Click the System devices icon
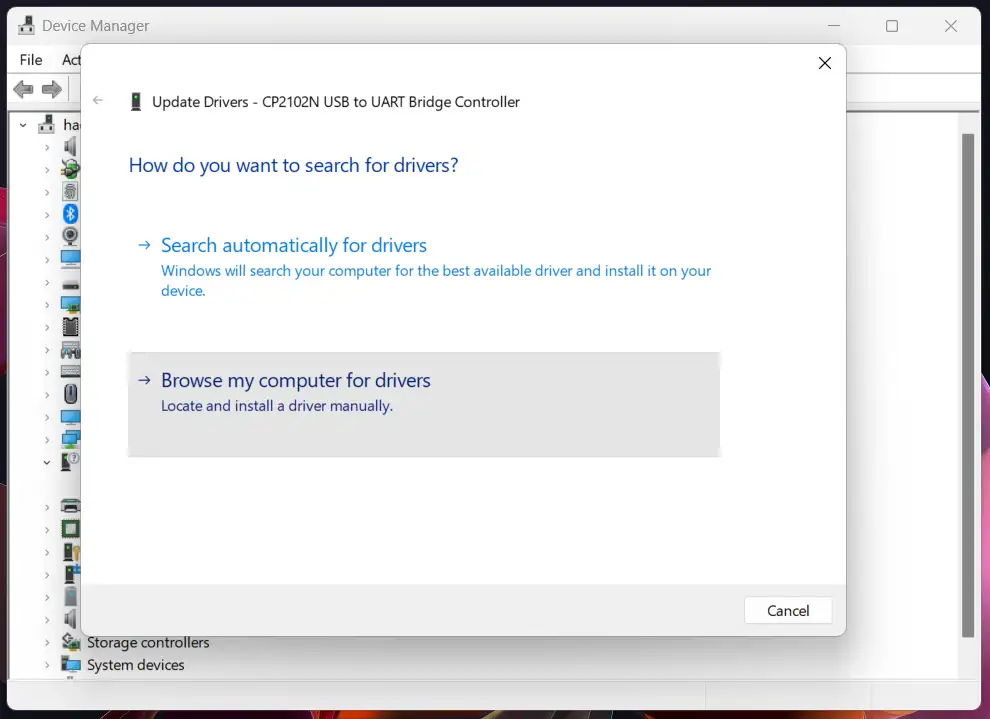Screen dimensions: 990x719 (x=70, y=663)
